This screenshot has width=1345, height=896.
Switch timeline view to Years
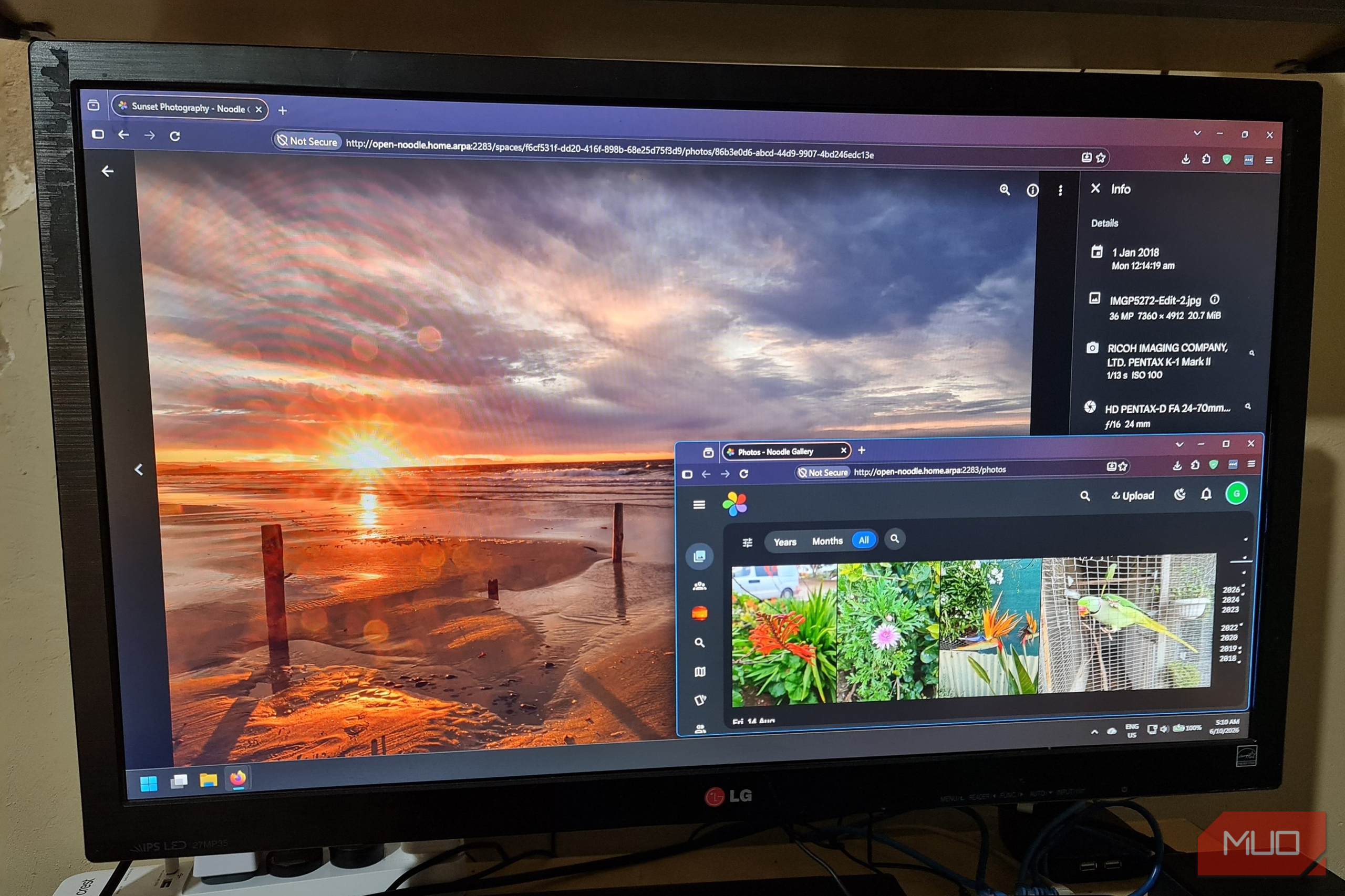pyautogui.click(x=785, y=541)
